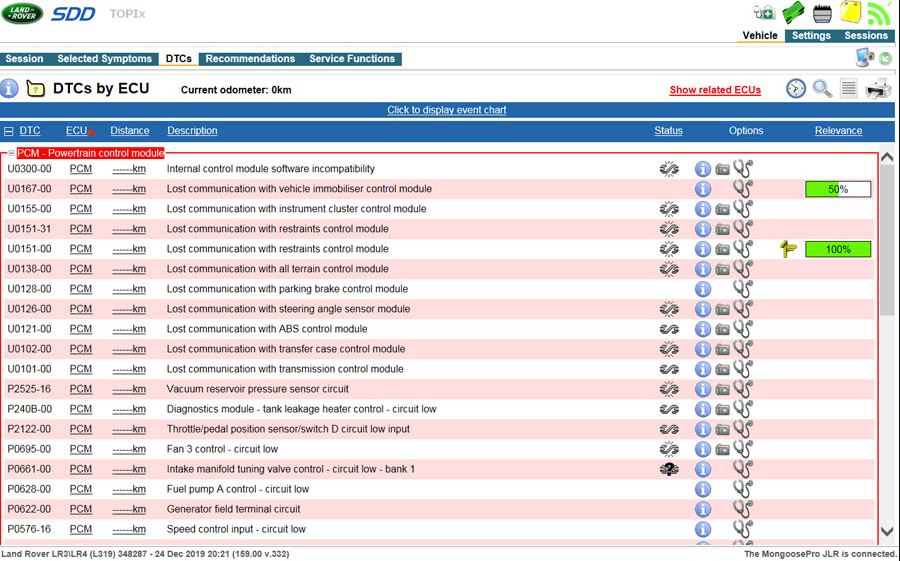Click status chain icon for U0126-00
Viewport: 900px width, 561px height.
click(669, 309)
